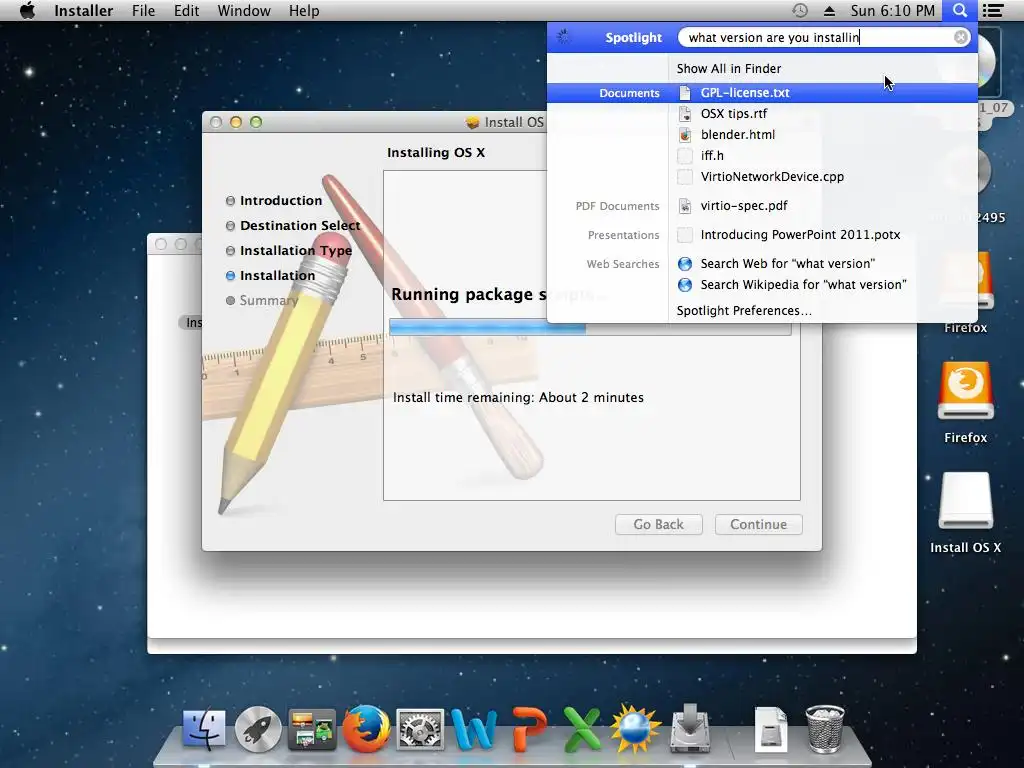
Task: Open the Notification Center list icon
Action: point(993,10)
